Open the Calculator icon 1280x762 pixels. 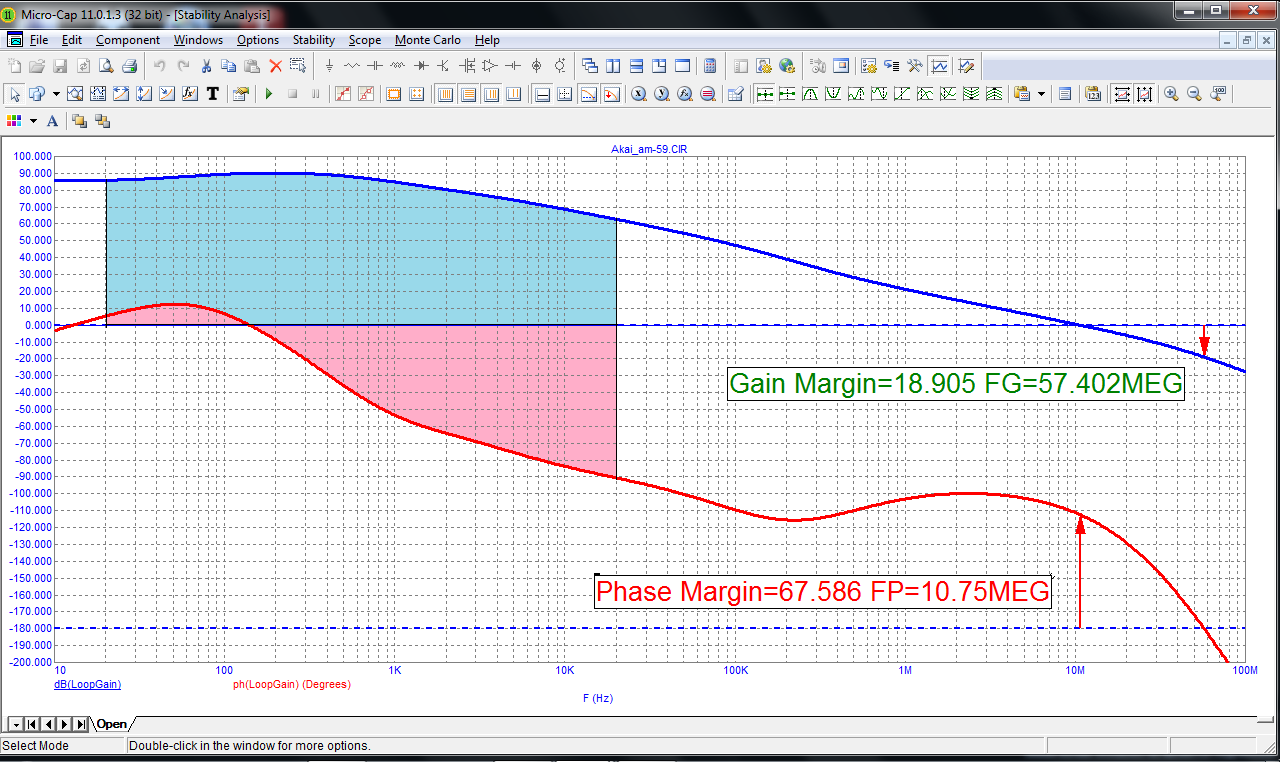710,66
